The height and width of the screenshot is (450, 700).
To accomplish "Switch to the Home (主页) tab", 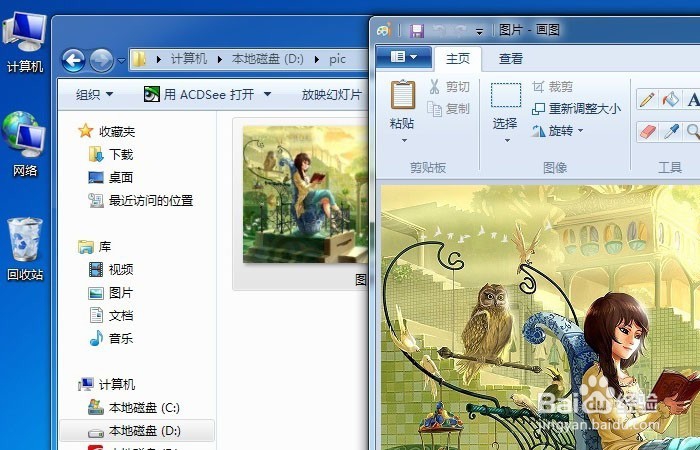I will pyautogui.click(x=458, y=58).
